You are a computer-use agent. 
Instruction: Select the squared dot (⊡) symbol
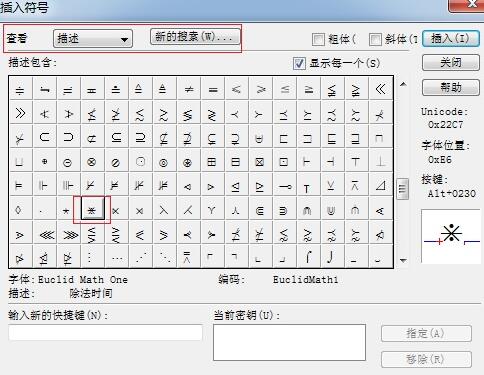[284, 162]
